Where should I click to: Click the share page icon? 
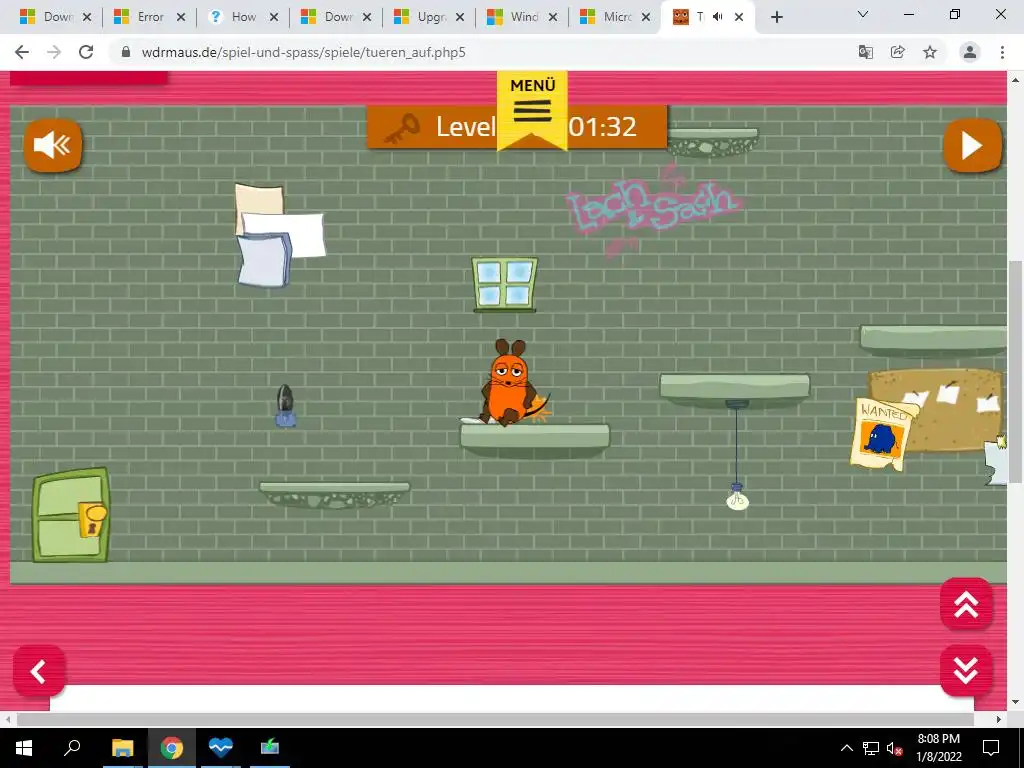(x=898, y=52)
